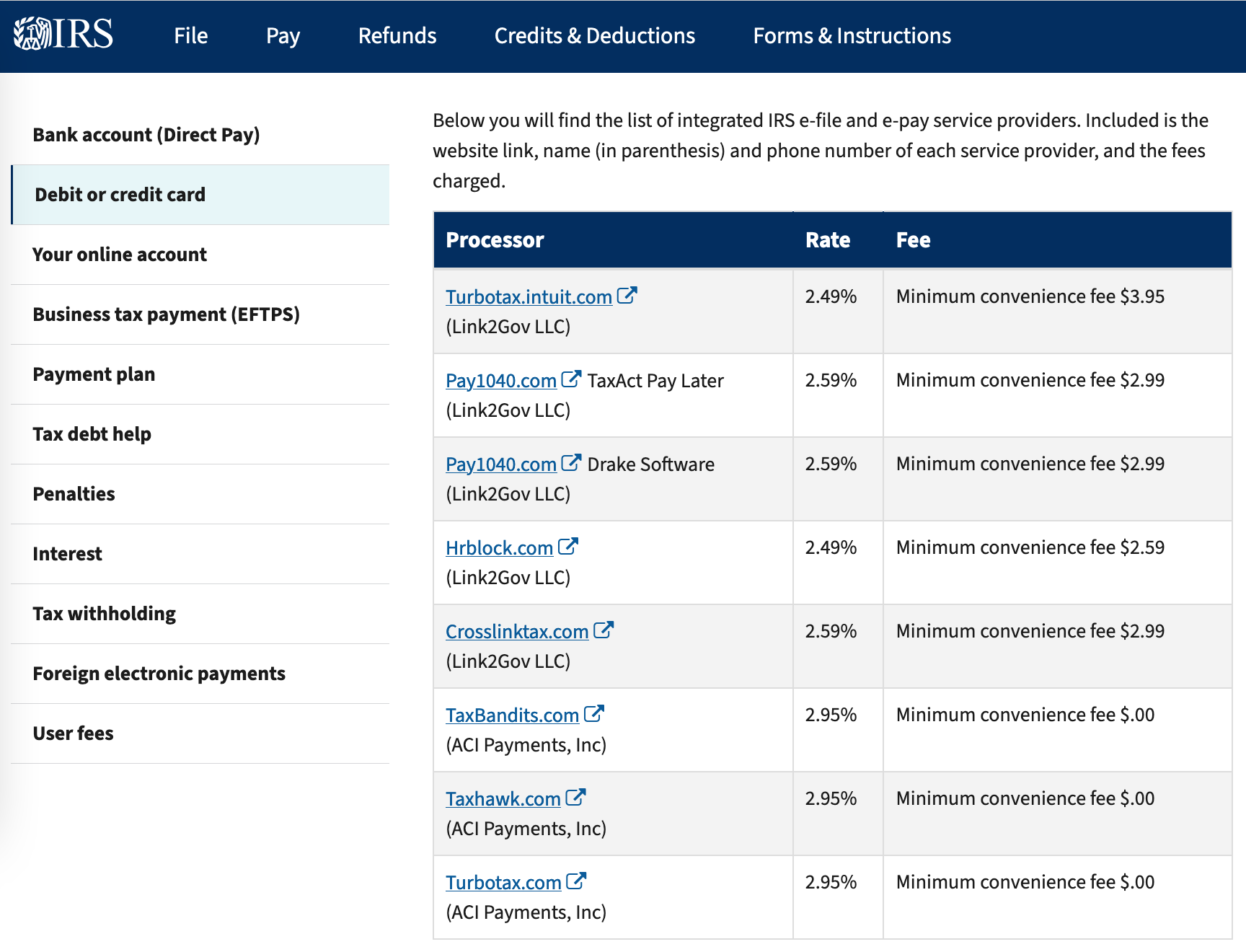The height and width of the screenshot is (952, 1246).
Task: Click external-link icon before TaxAct Pay Later
Action: point(571,379)
